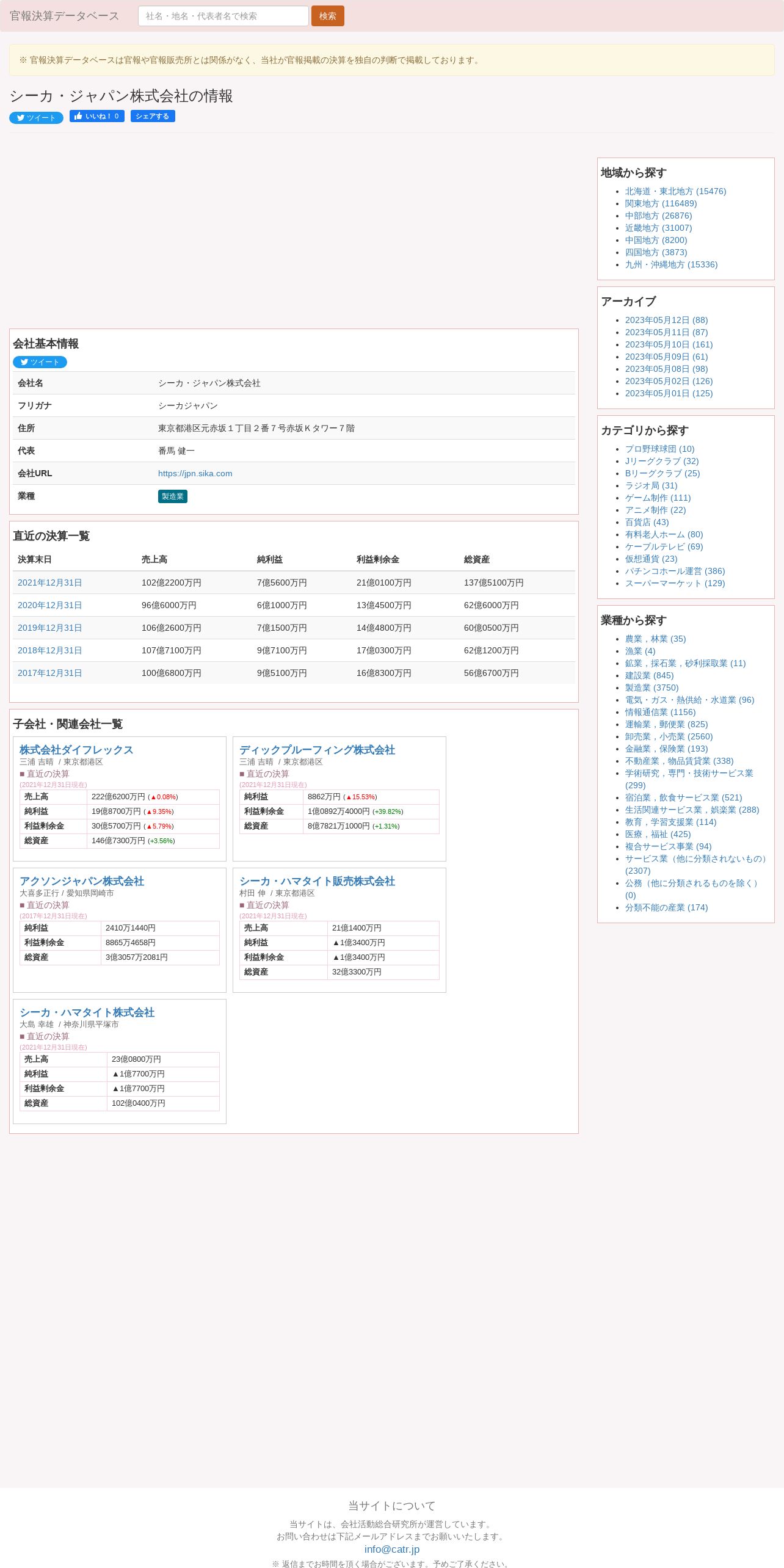Browse 農業，林業 (35) industry
Screen dimensions: 784x1568
click(655, 639)
